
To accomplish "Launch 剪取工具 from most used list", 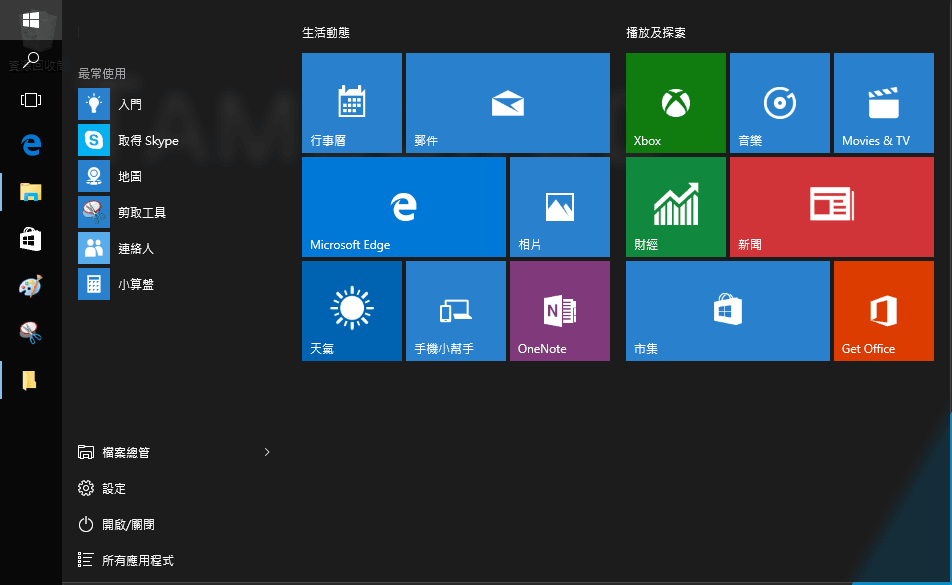I will (x=174, y=212).
